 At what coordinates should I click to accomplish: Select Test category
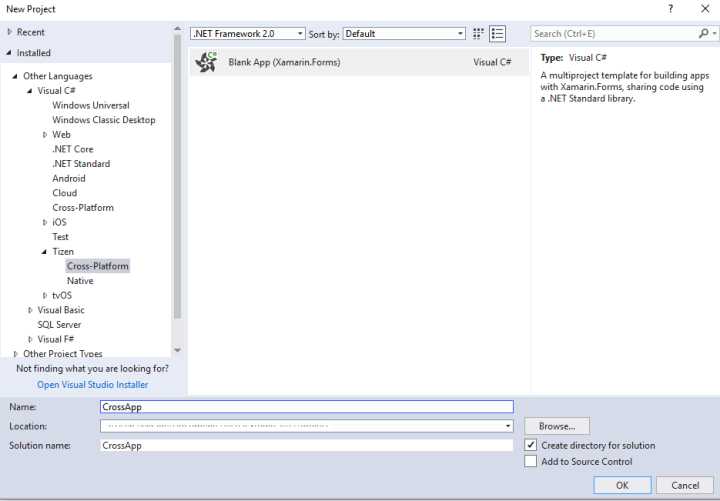60,237
